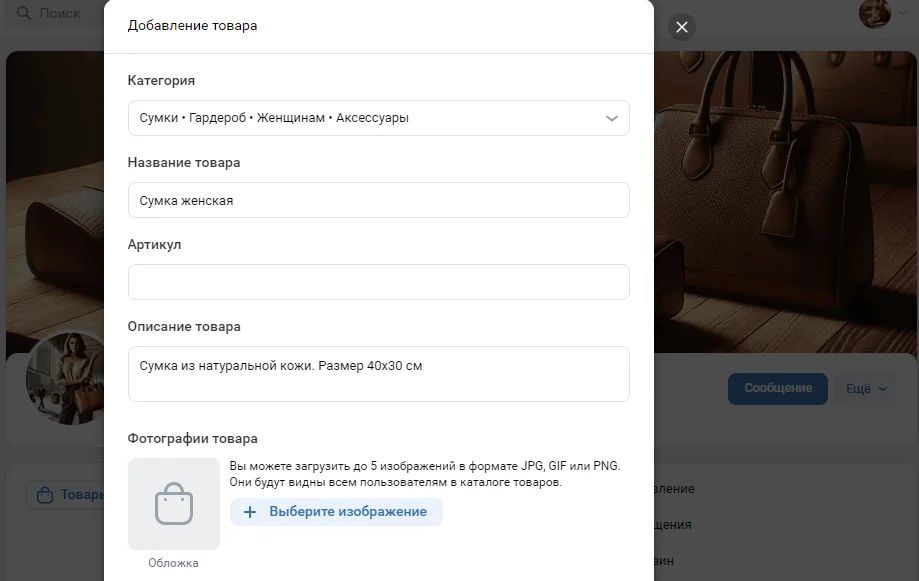The height and width of the screenshot is (581, 919).
Task: Expand the chevron beside profile avatar
Action: (903, 13)
